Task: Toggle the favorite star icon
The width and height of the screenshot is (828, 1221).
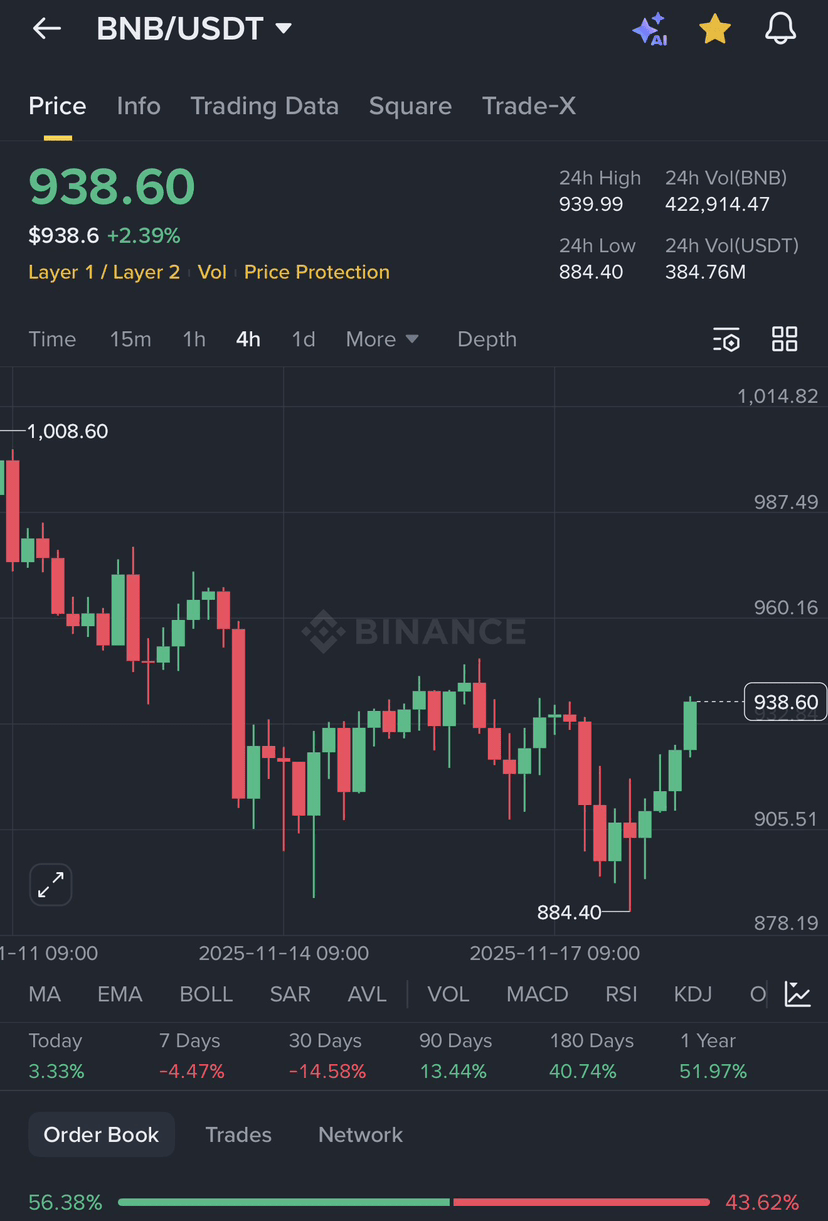Action: (x=715, y=29)
